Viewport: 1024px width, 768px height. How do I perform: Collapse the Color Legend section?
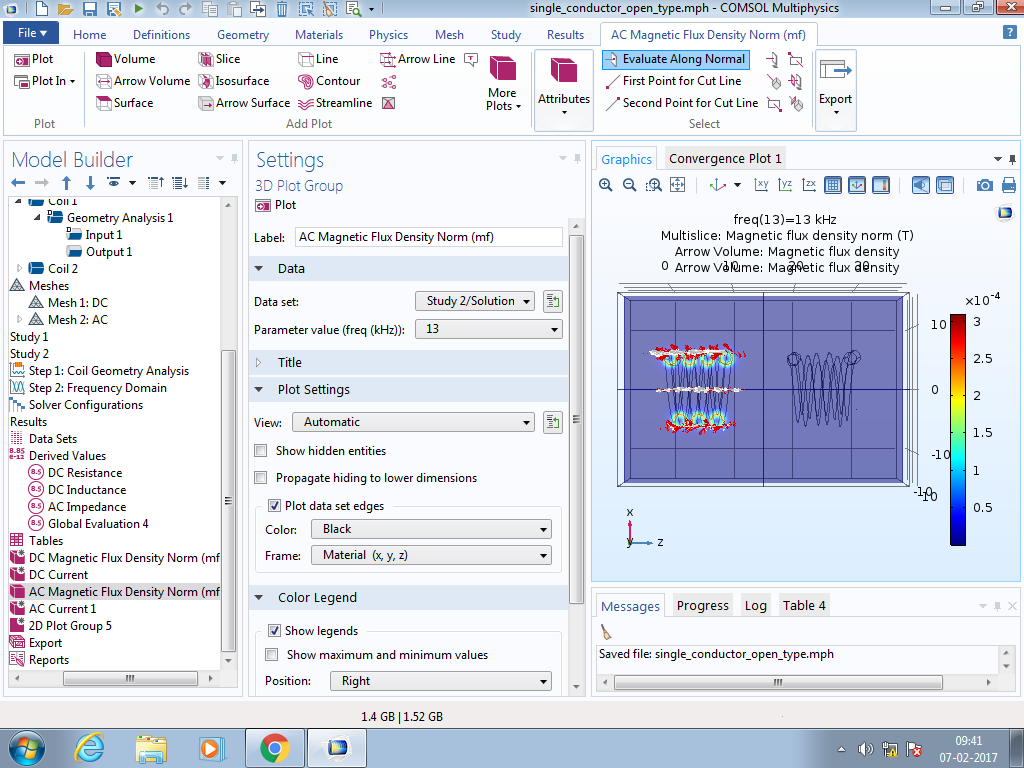(259, 598)
